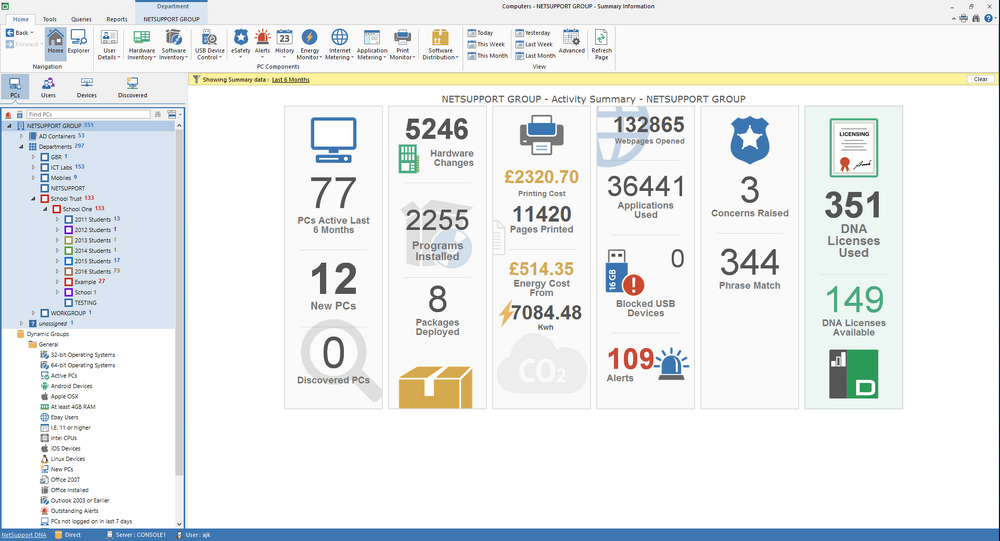Collapse the School Trust node
Image resolution: width=1000 pixels, height=541 pixels.
click(34, 198)
